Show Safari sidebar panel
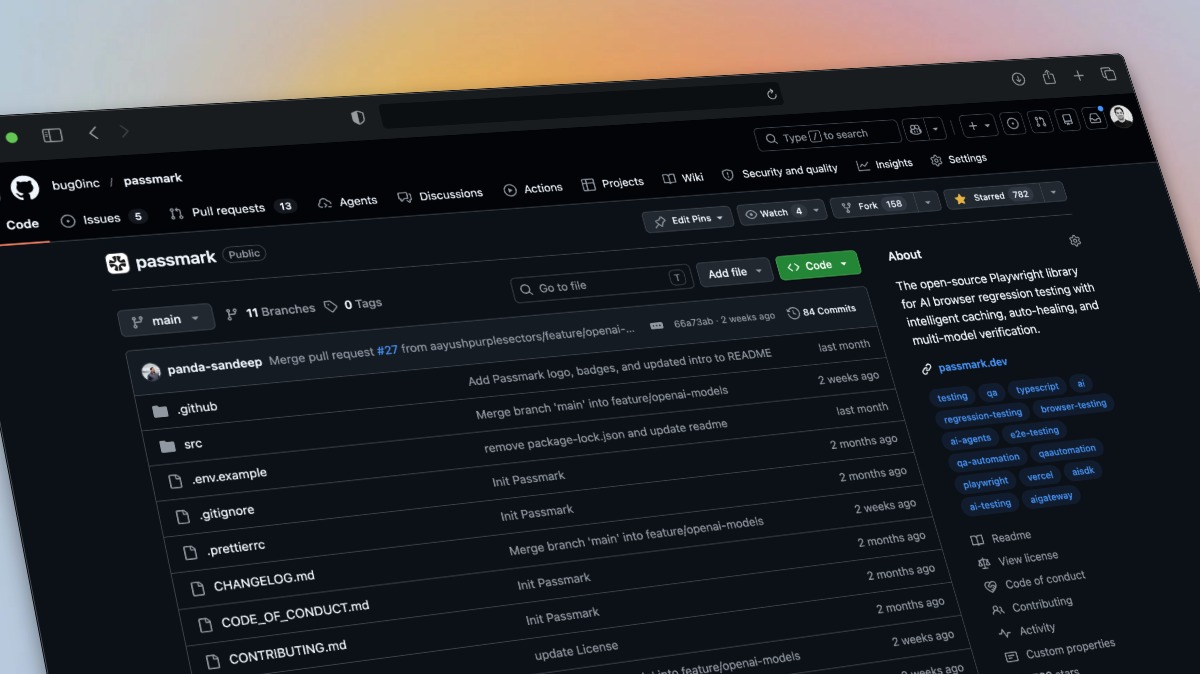This screenshot has height=674, width=1200. pyautogui.click(x=52, y=135)
